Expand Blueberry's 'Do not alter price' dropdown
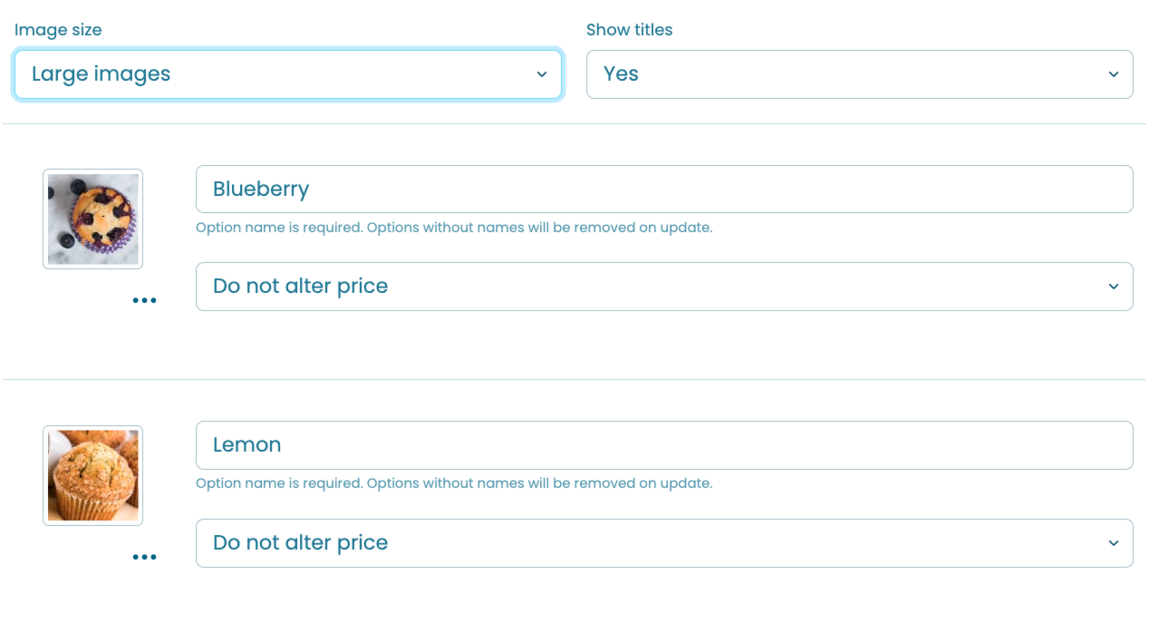 pos(664,286)
